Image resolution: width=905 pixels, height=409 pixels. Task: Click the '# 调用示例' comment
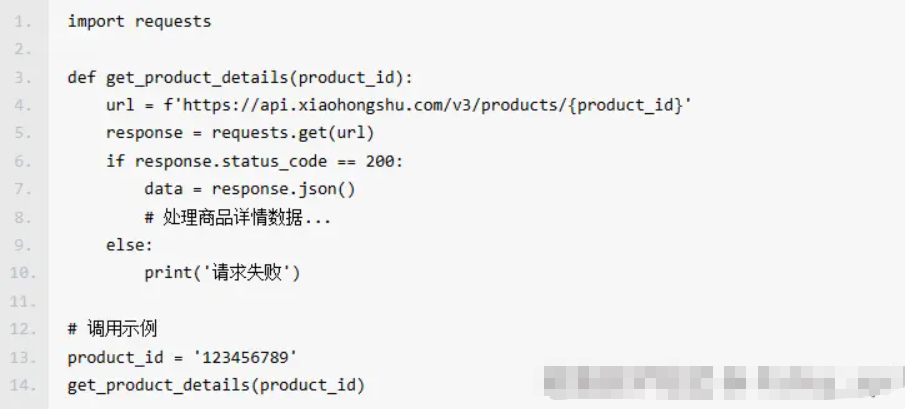[112, 329]
